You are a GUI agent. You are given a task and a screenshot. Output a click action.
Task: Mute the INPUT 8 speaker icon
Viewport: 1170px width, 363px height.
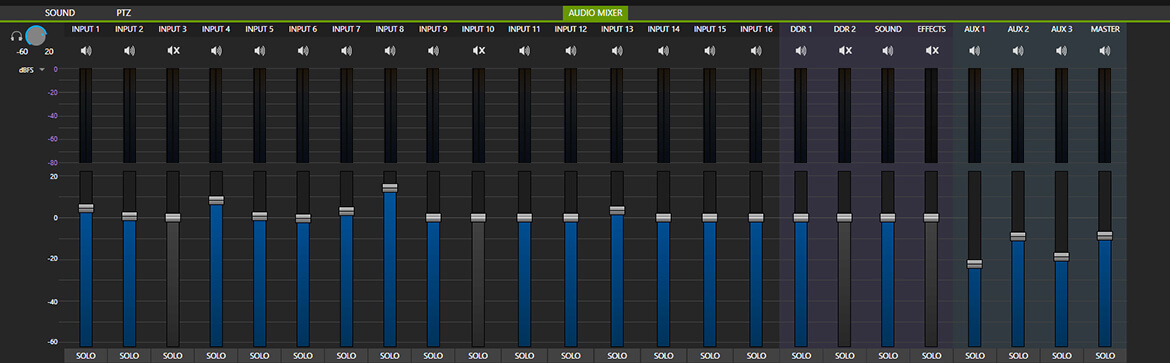point(390,51)
